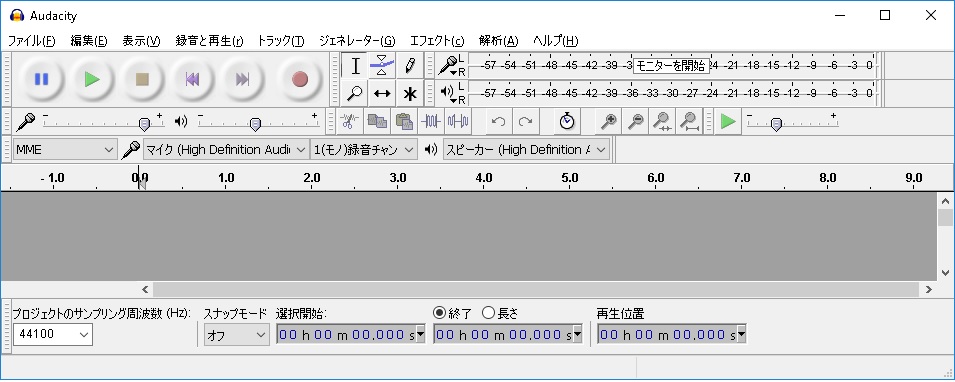
Task: Click the microphone icon beside recording volume slider
Action: point(26,122)
